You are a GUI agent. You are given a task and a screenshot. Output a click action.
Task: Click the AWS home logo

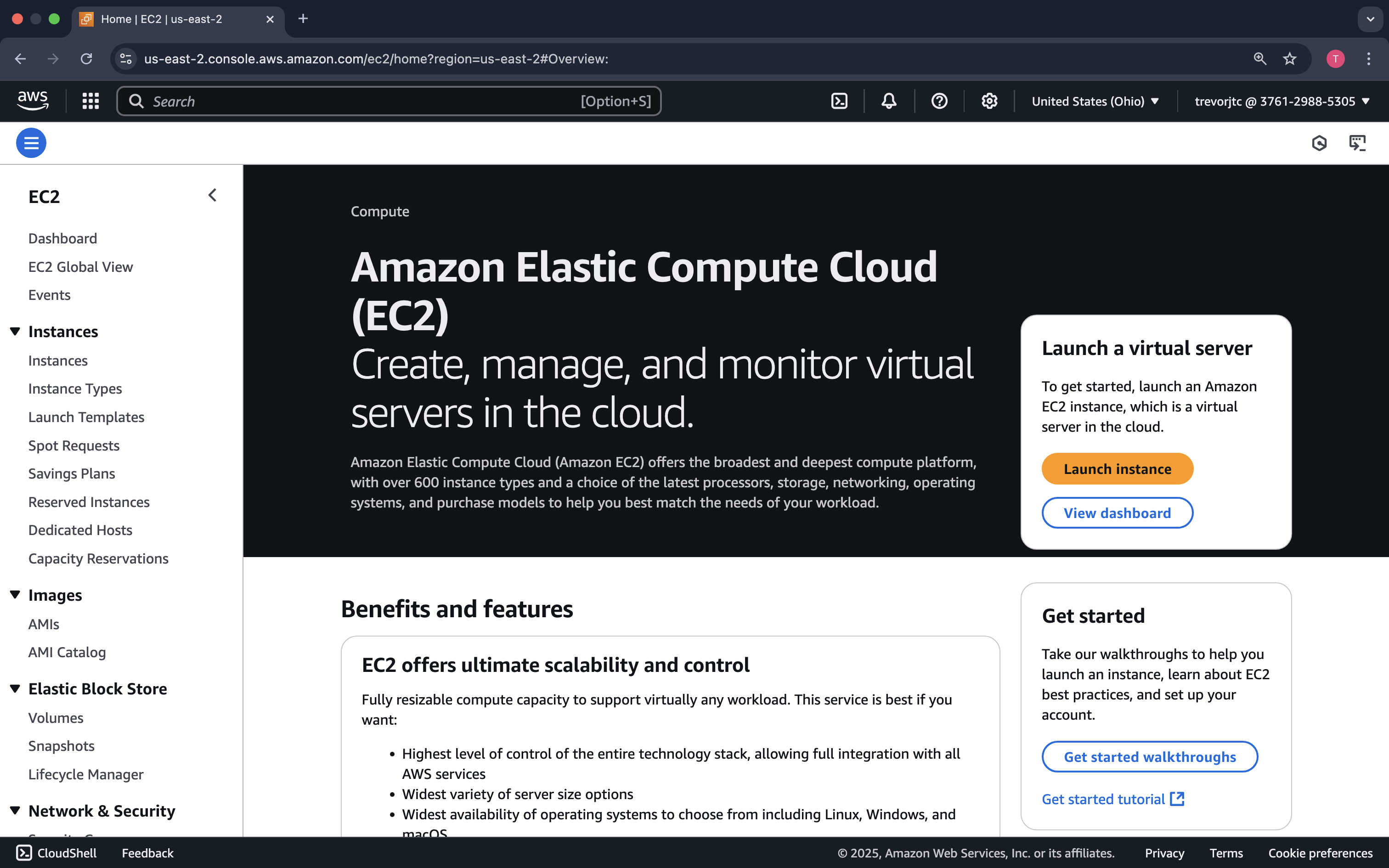[x=33, y=100]
